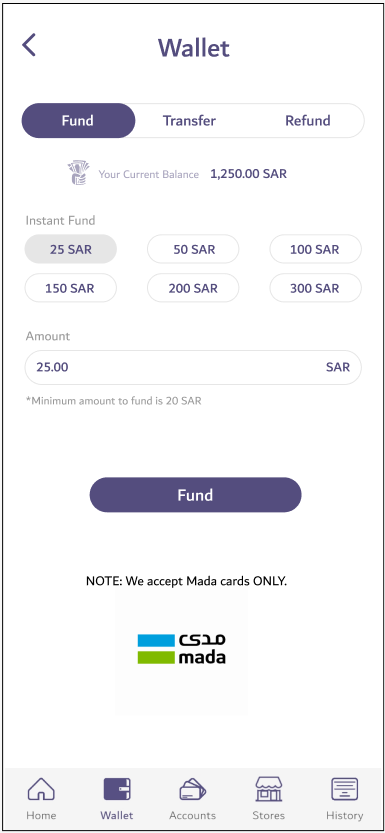385x833 pixels.
Task: Tap the current balance 1,250.00 SAR text
Action: point(249,174)
